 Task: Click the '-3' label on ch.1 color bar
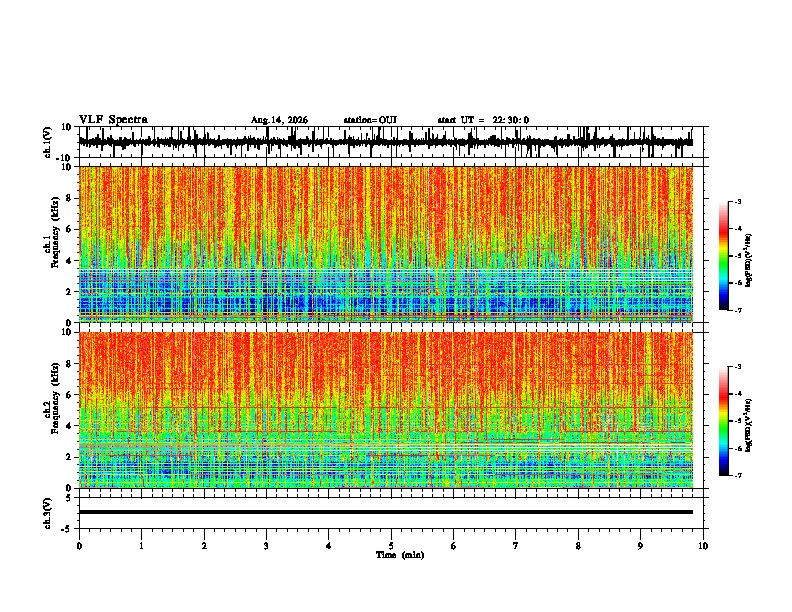tap(738, 202)
